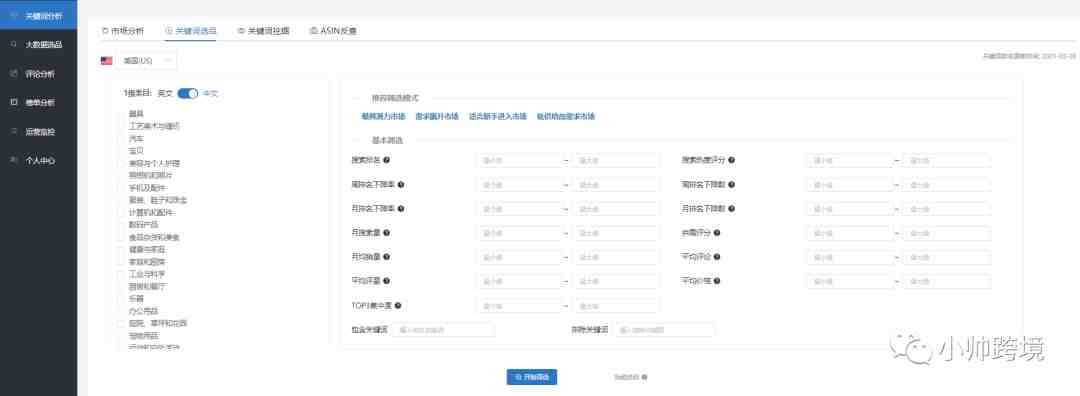Select the 需求飙升市场 preset link

(x=437, y=116)
